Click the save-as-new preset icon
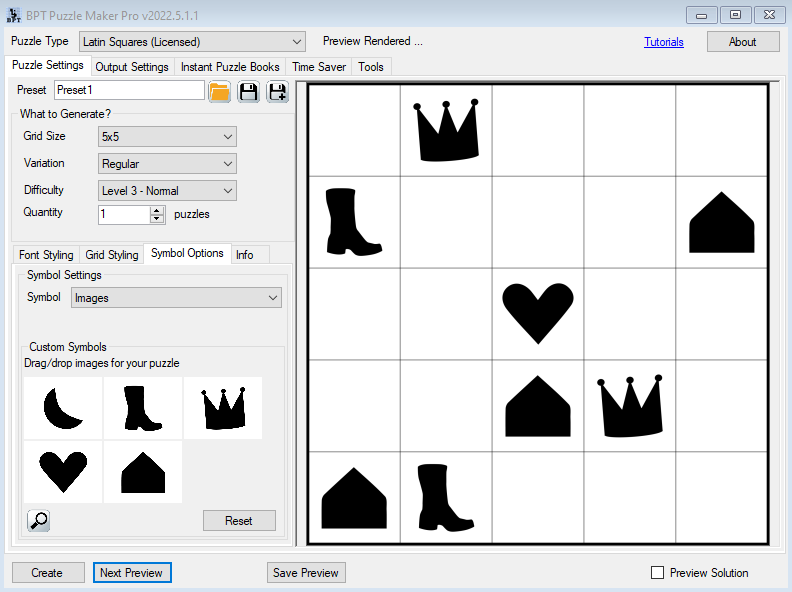792x592 pixels. 278,92
